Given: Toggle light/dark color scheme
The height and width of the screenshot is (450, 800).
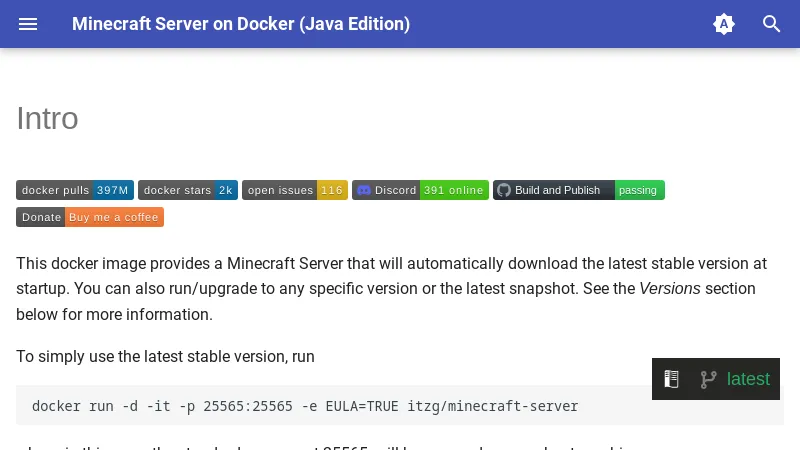Looking at the screenshot, I should click(724, 24).
